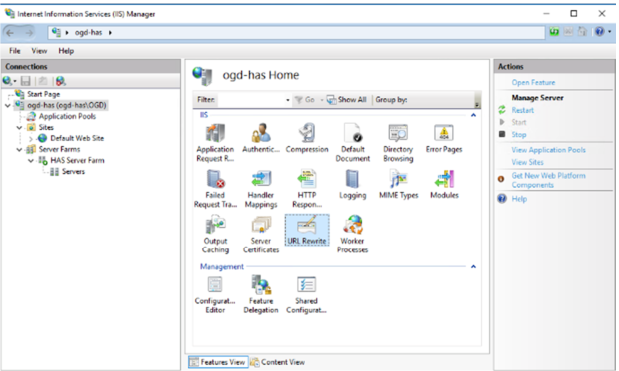Click the Go filter button

click(305, 100)
